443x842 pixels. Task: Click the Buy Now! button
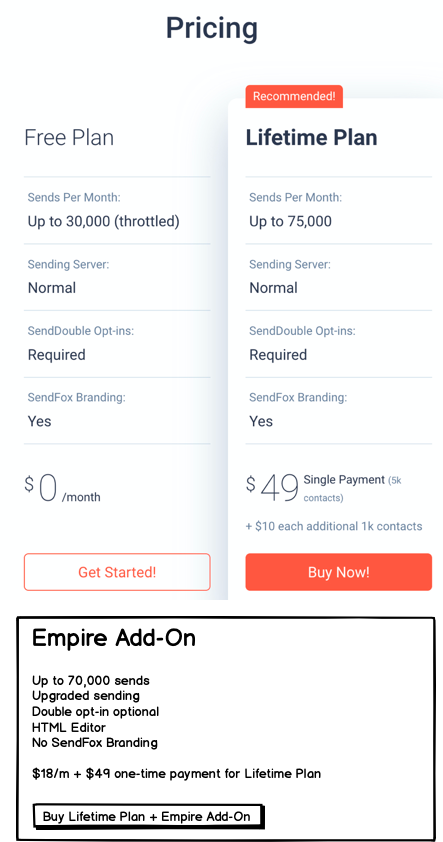coord(338,572)
